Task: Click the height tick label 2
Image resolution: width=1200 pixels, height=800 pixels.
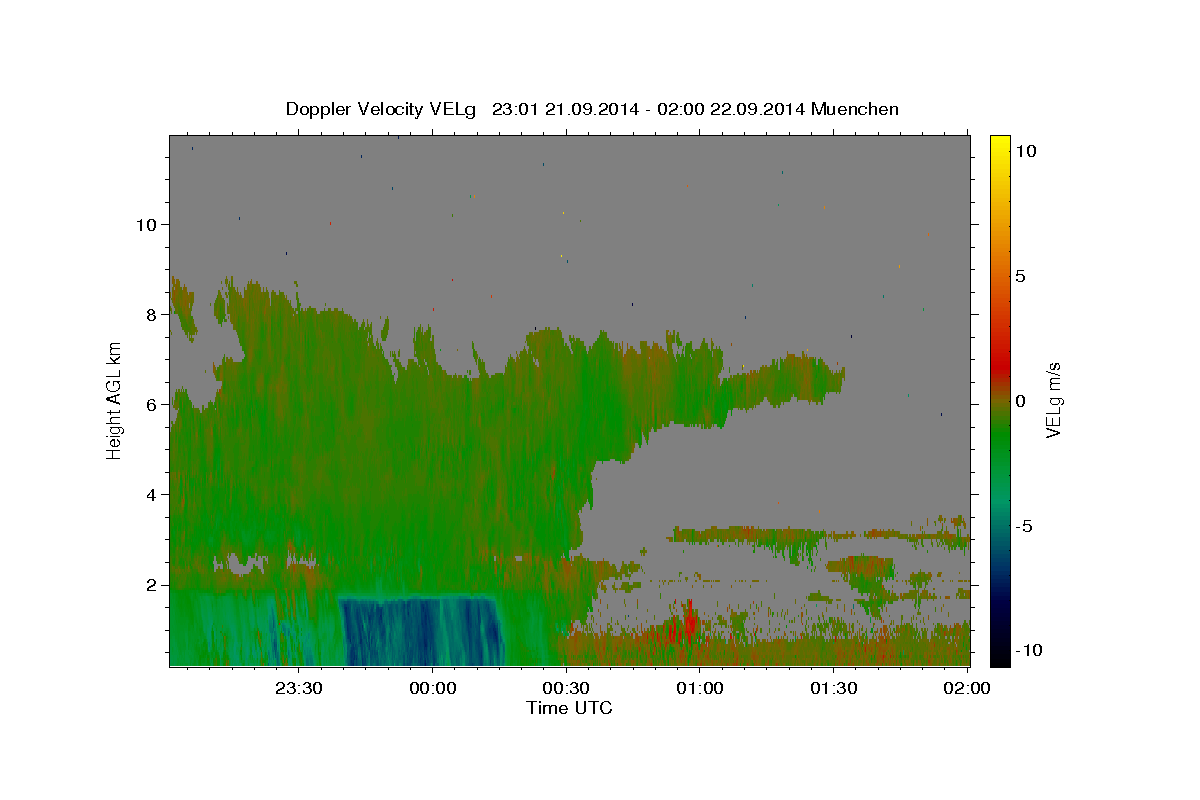Action: [152, 585]
